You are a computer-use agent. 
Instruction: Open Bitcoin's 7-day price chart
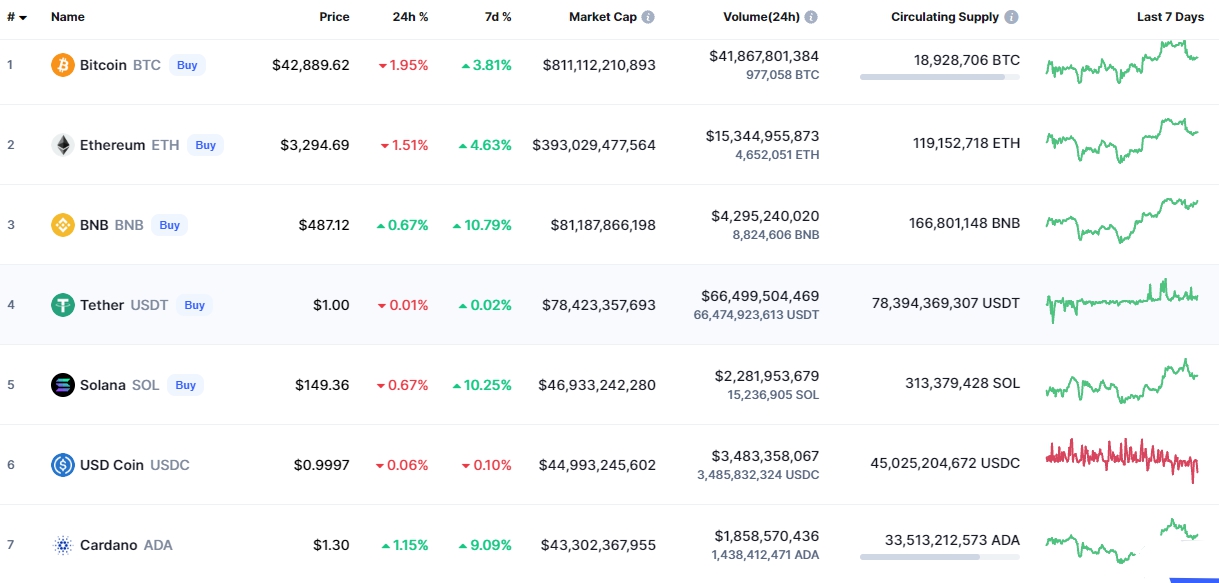pyautogui.click(x=1122, y=62)
